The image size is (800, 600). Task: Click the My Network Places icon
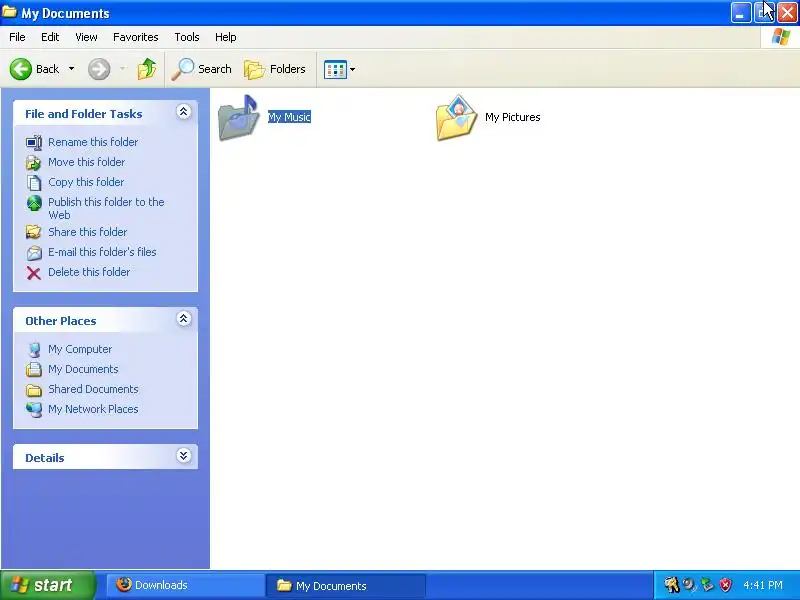click(x=34, y=409)
